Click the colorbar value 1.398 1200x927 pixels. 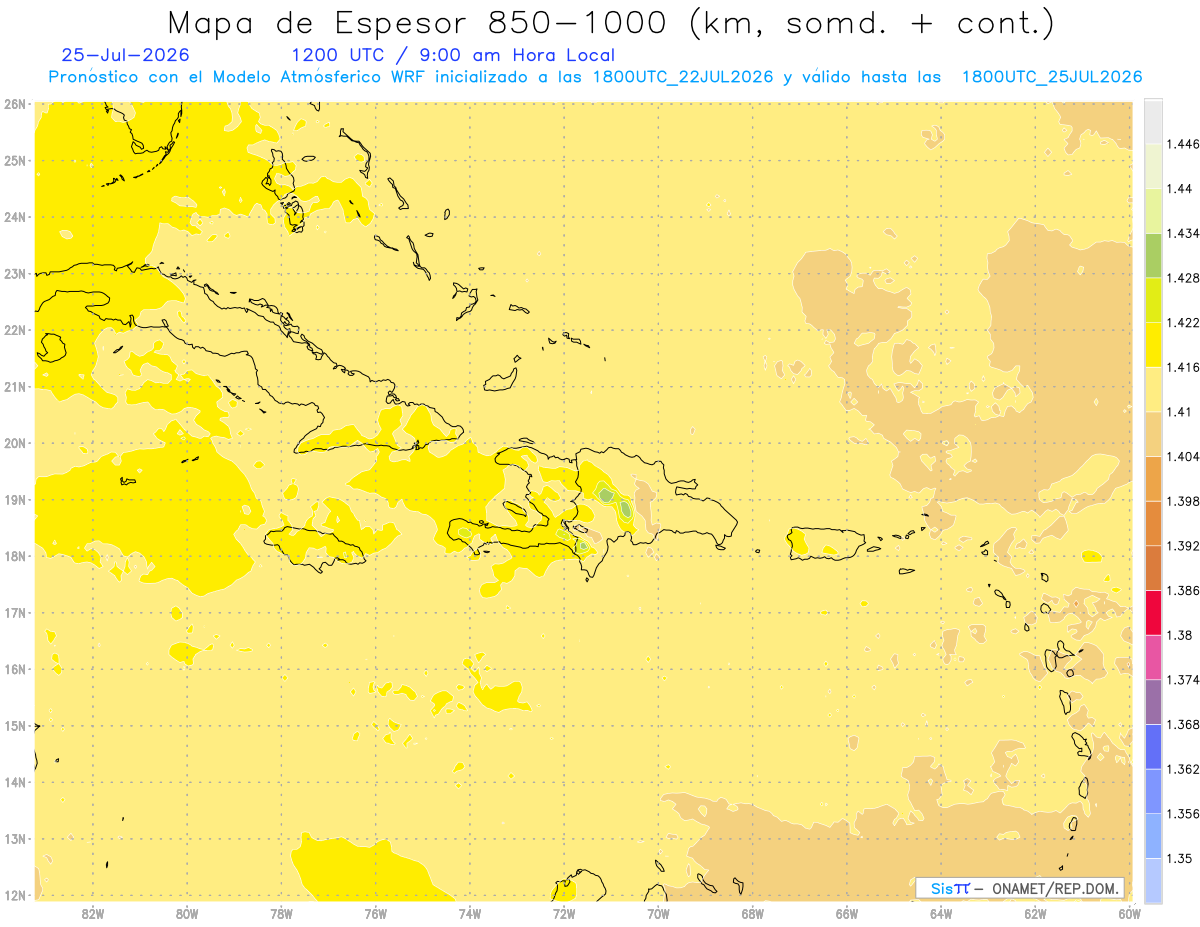pyautogui.click(x=1183, y=501)
